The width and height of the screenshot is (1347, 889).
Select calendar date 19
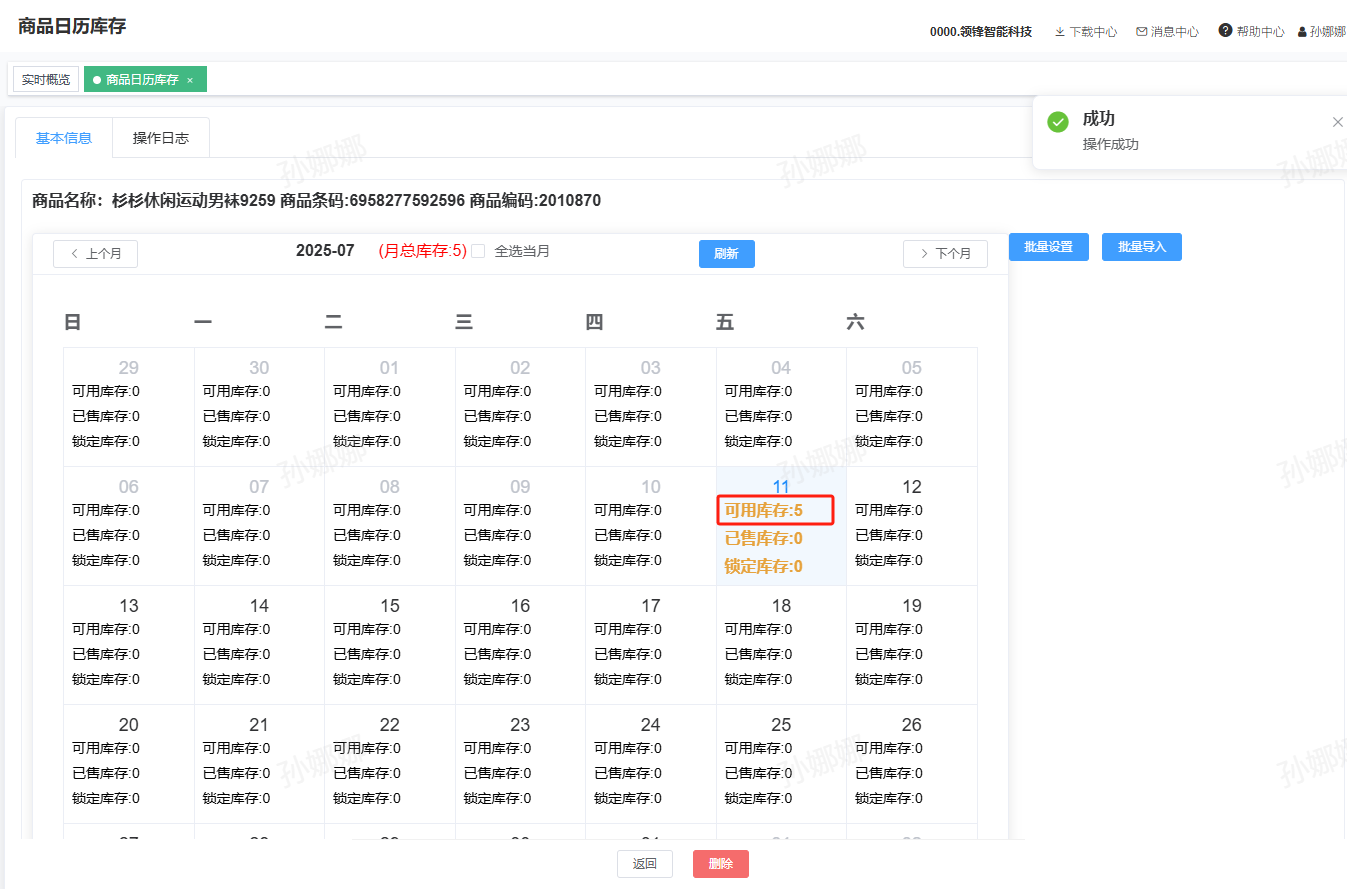(912, 606)
